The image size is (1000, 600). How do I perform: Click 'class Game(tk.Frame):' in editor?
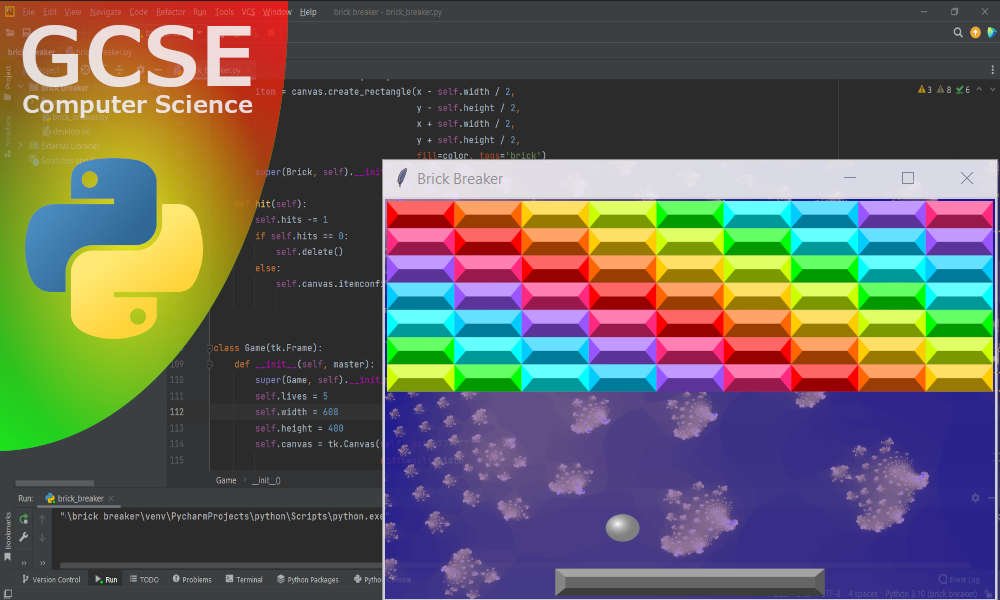[x=268, y=348]
